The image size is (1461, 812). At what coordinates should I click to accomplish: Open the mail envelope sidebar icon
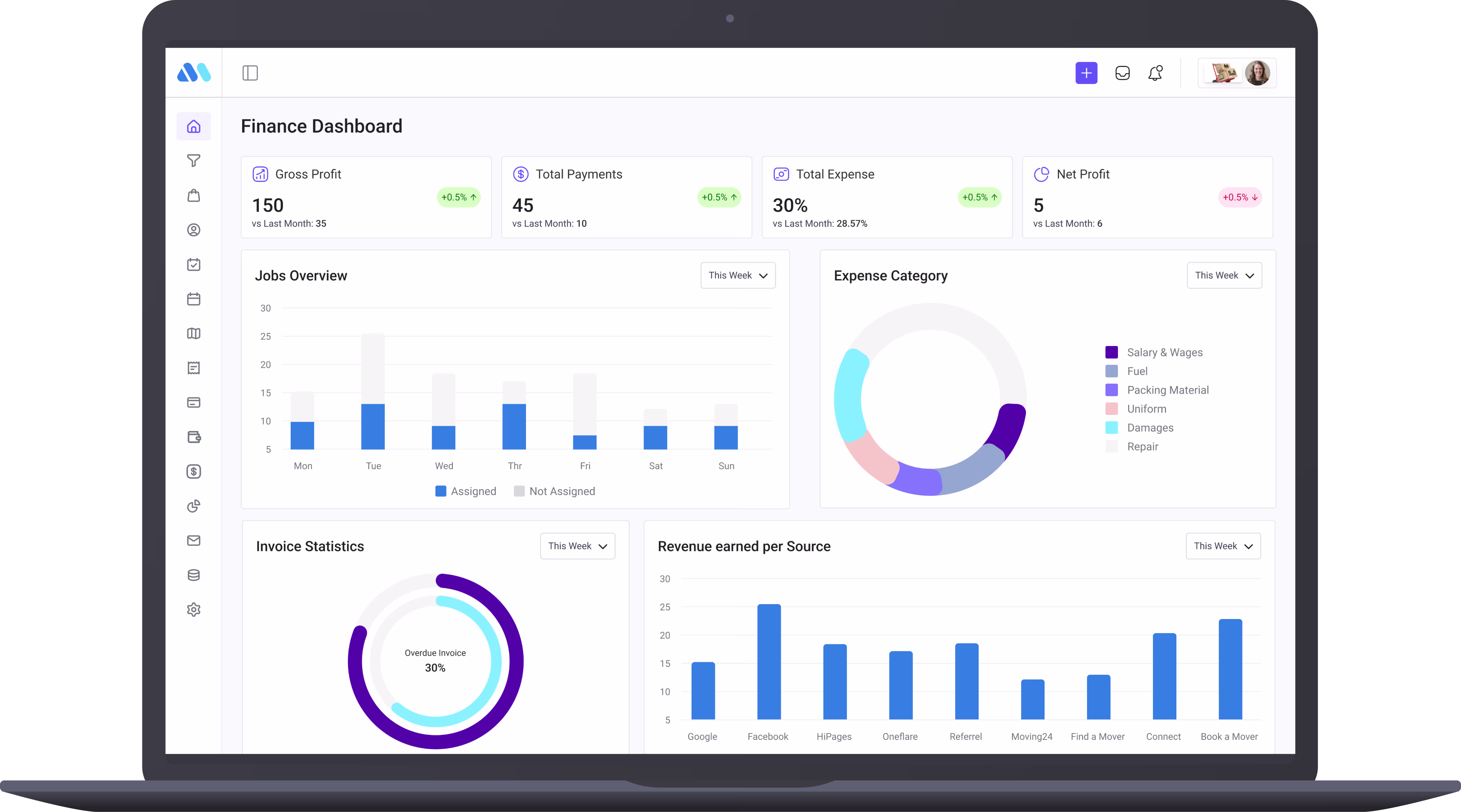coord(193,541)
